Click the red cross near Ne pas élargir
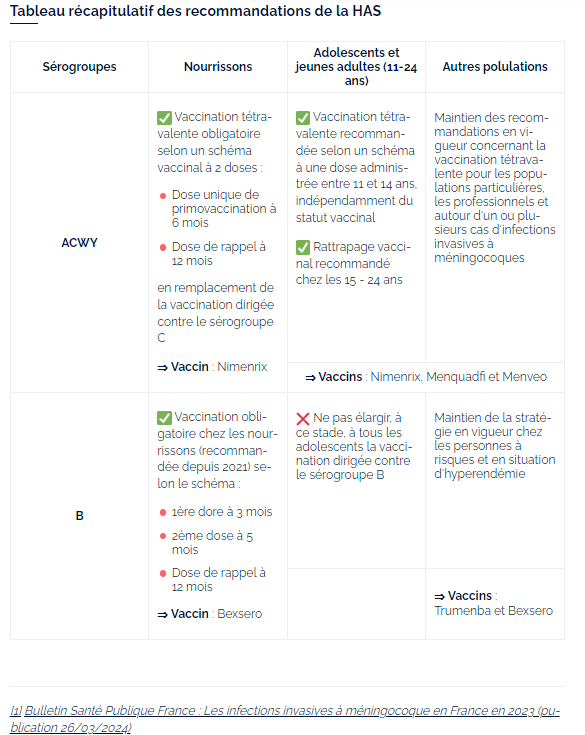Screen dimensions: 585x735 (303, 418)
